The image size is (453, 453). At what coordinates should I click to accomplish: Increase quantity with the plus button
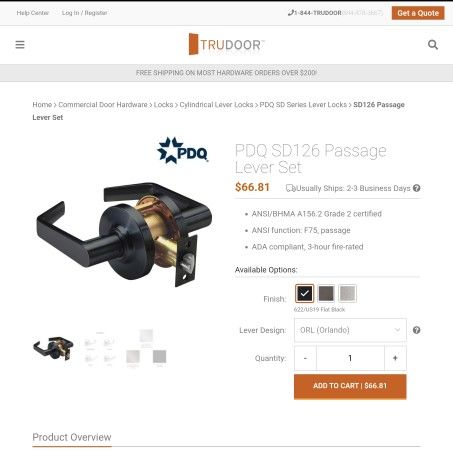395,358
